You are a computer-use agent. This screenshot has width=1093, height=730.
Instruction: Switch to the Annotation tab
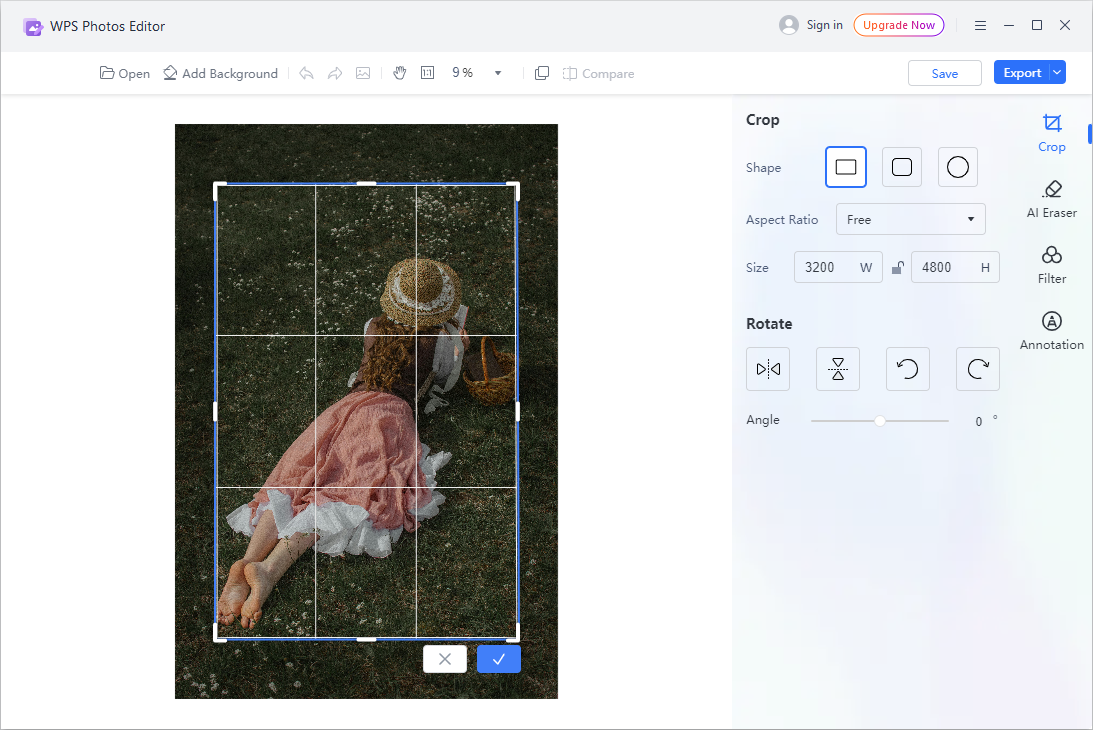[x=1051, y=330]
